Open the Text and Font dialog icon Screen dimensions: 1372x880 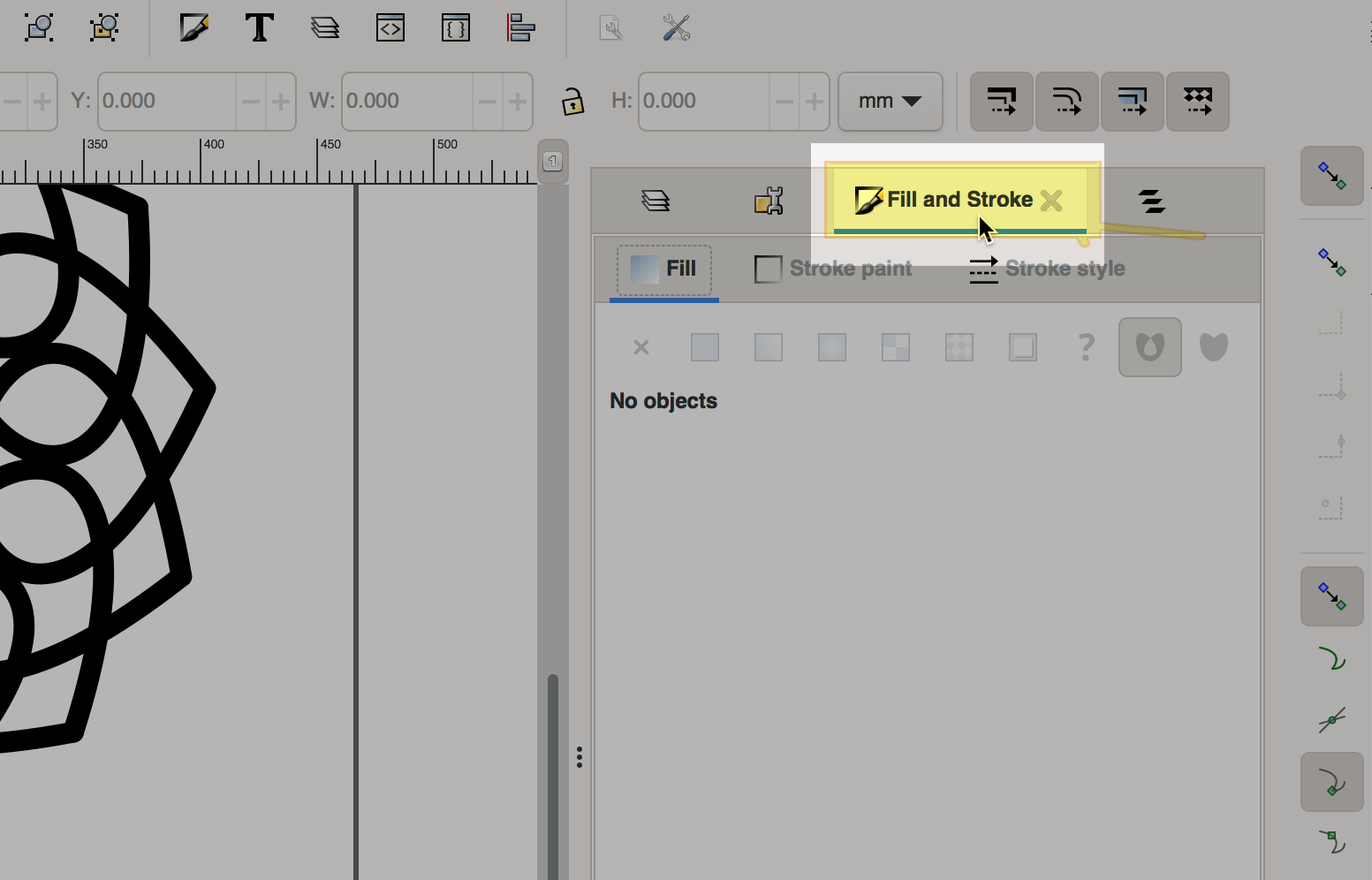tap(259, 28)
